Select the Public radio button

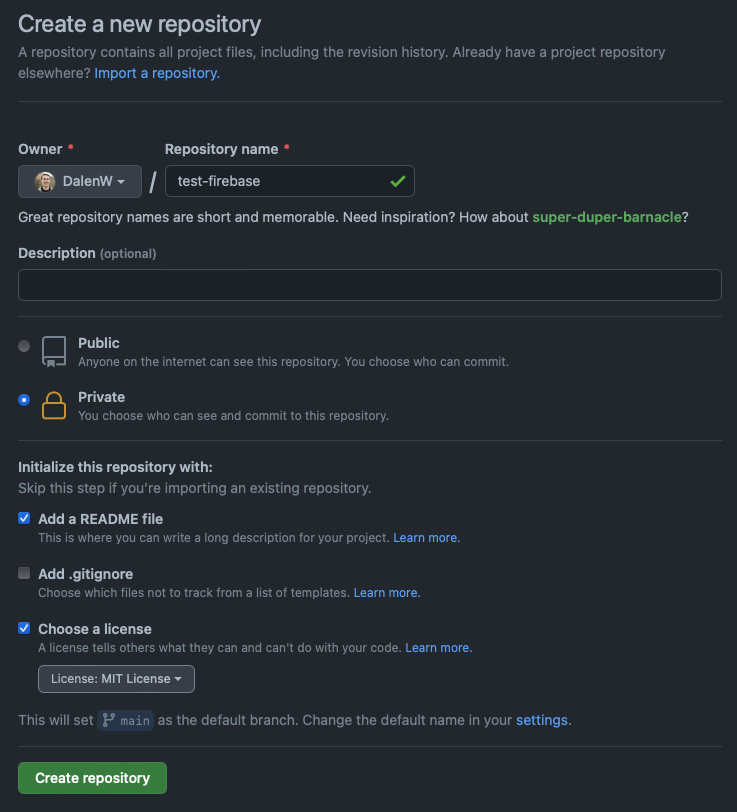pos(24,346)
